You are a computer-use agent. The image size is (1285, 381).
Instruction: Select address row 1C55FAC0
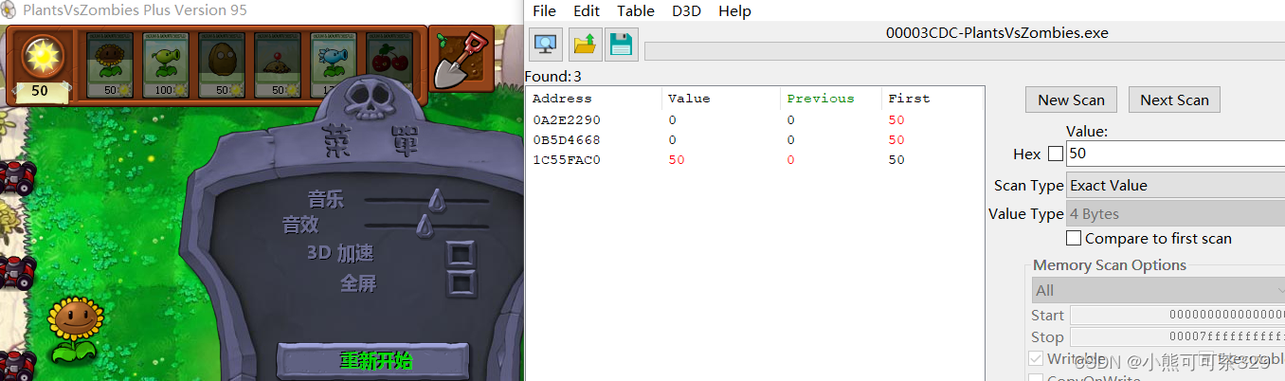coord(755,160)
